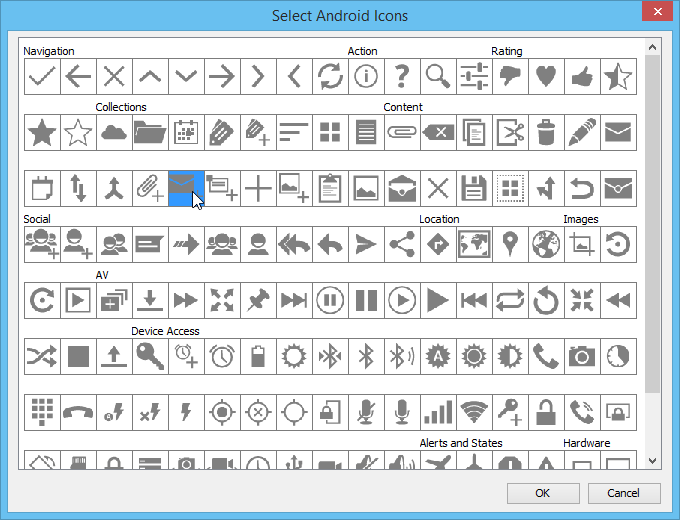Select the crop image icon
Screen dimensions: 680x520
(582, 244)
